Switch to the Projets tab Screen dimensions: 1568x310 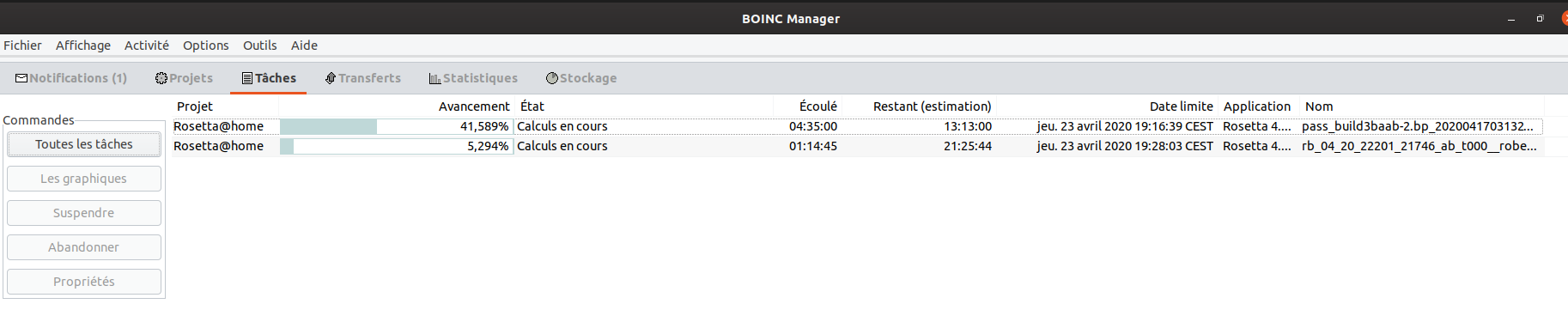[x=184, y=78]
